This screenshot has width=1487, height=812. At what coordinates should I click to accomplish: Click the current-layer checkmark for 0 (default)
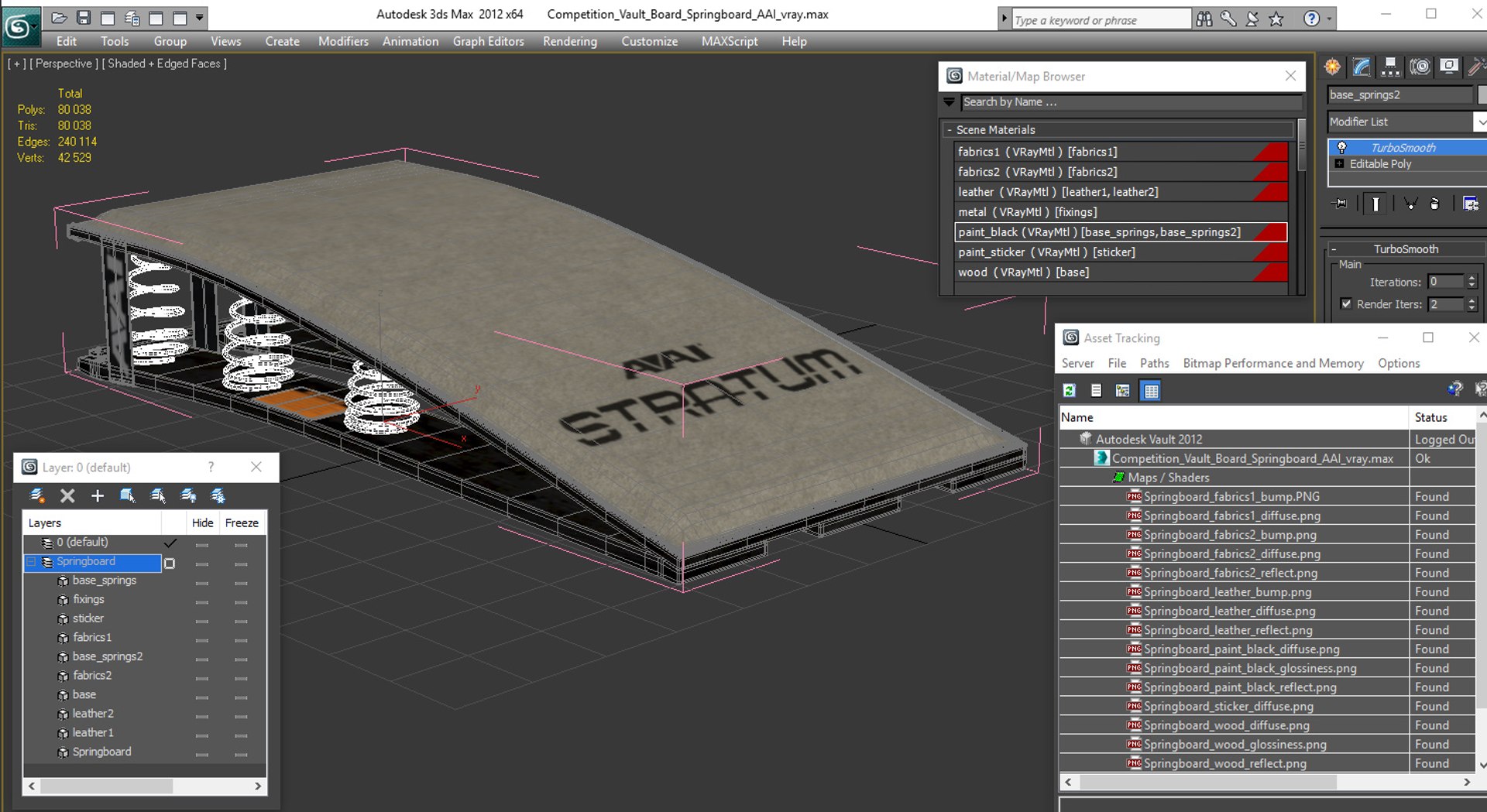(x=170, y=543)
